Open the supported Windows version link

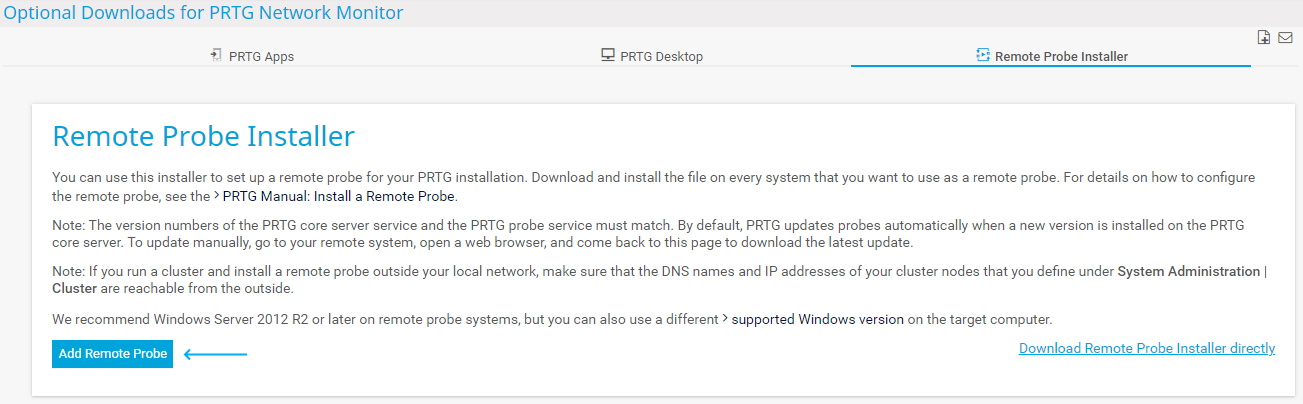[x=818, y=319]
